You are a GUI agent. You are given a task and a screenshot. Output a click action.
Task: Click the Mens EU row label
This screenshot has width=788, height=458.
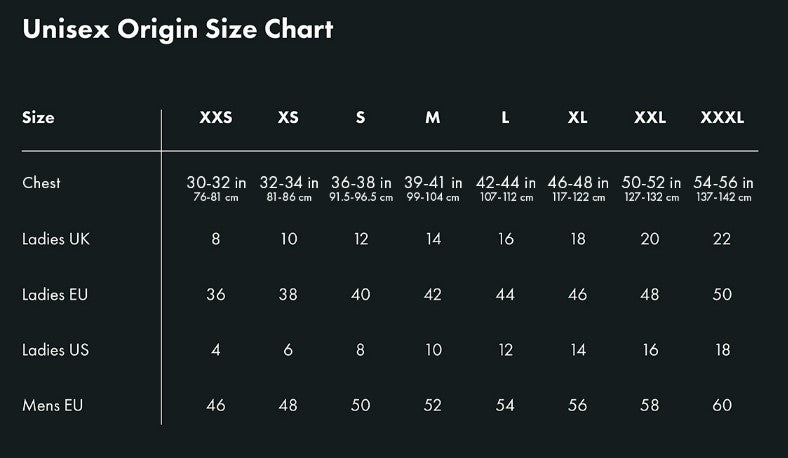click(52, 405)
